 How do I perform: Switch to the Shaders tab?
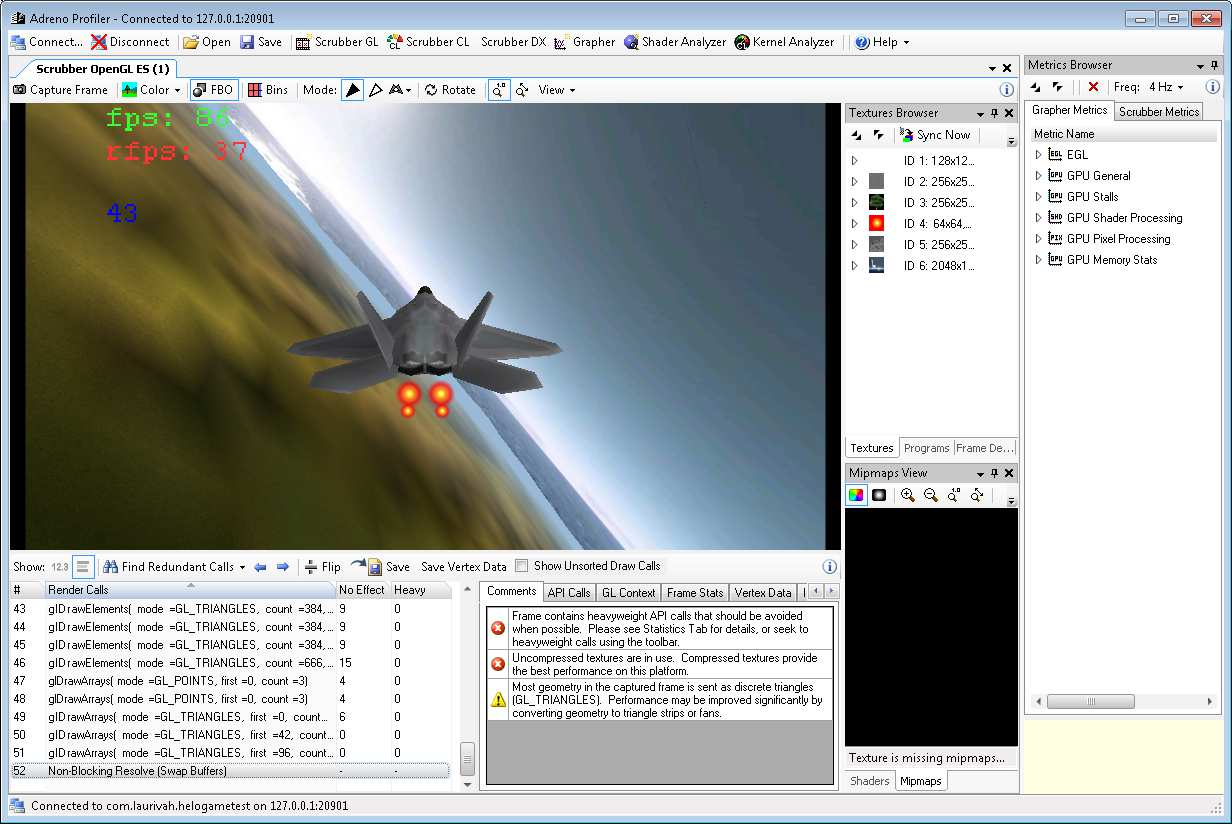coord(870,781)
